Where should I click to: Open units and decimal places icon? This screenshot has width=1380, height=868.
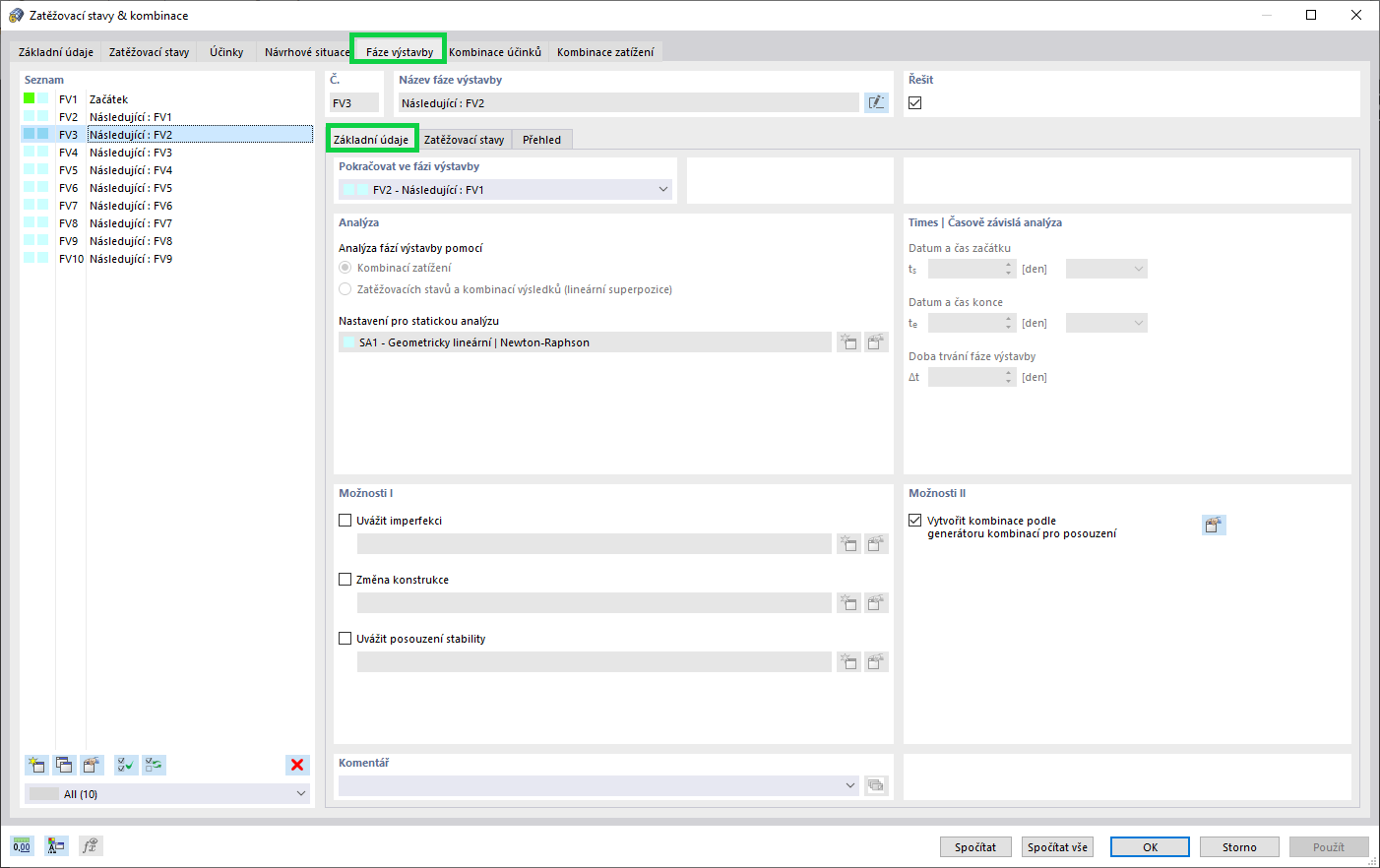point(22,845)
